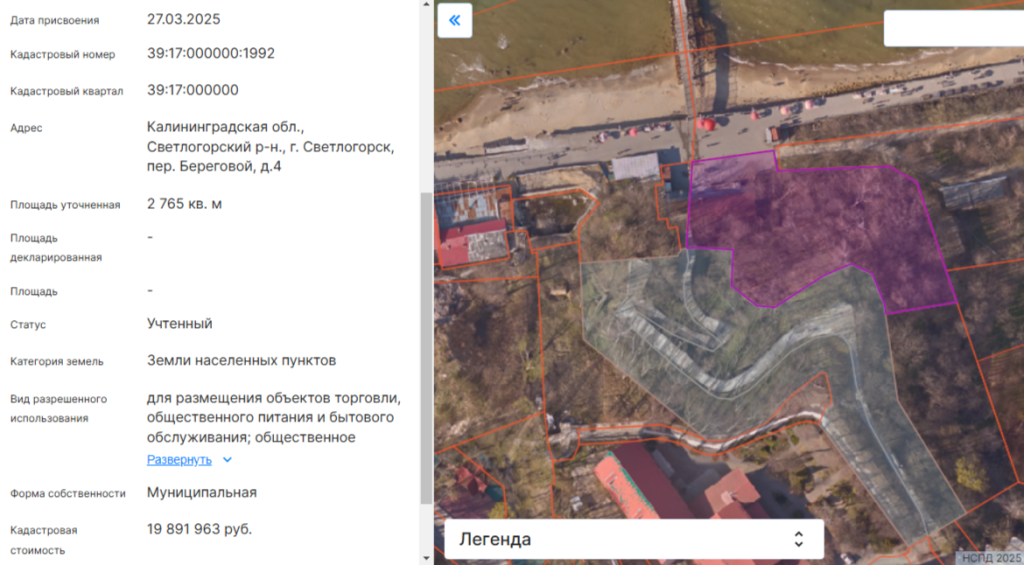Viewport: 1024px width, 565px height.
Task: Click permitted use text 'для размещения объектов торговли'
Action: point(274,398)
